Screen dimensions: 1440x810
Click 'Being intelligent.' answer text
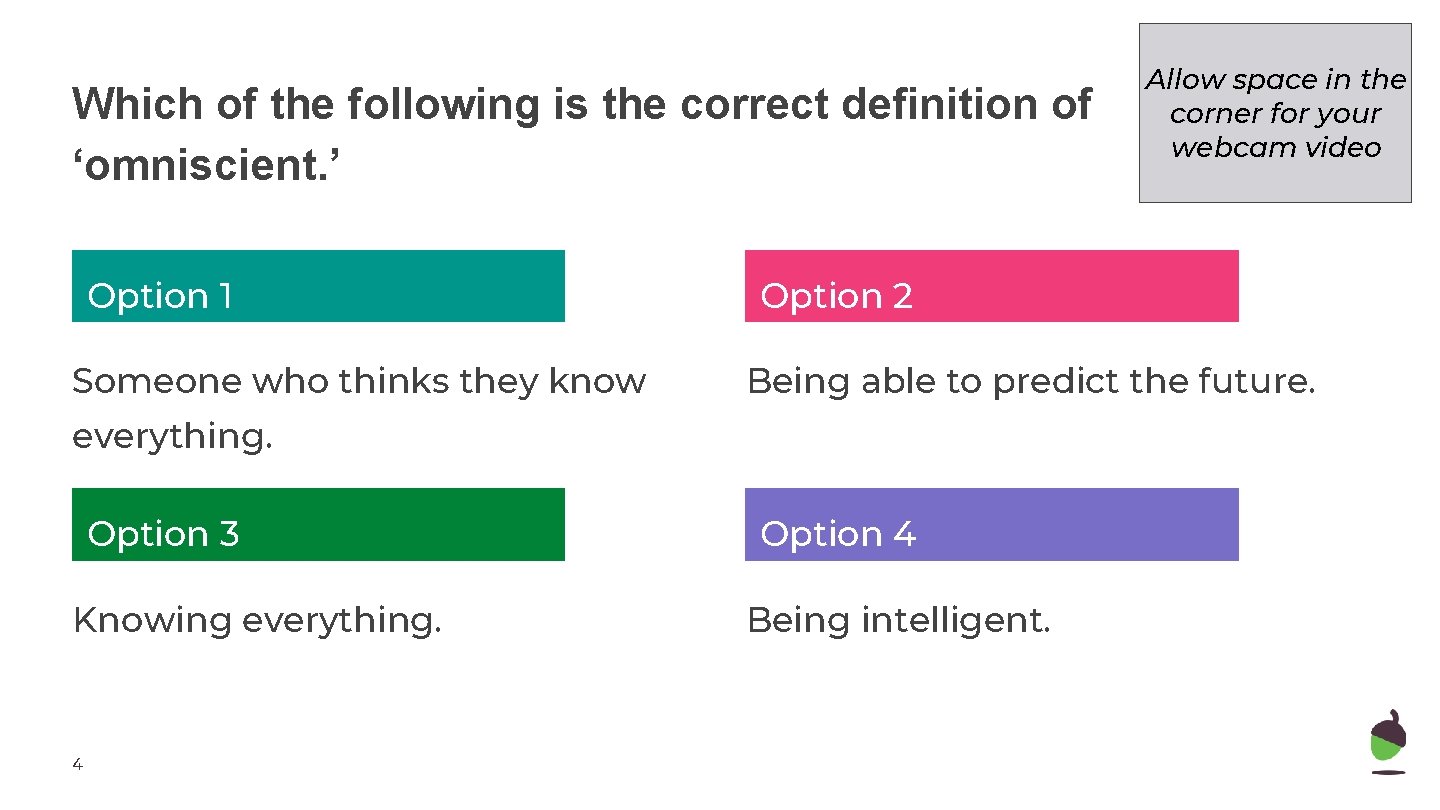pos(898,621)
